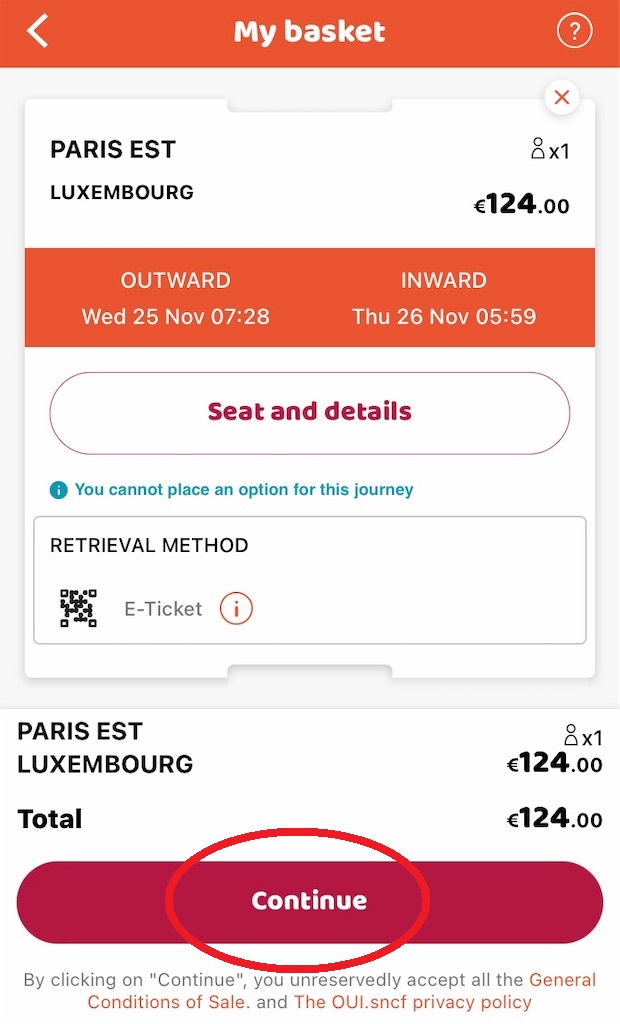Go back using the header arrow

tap(38, 31)
